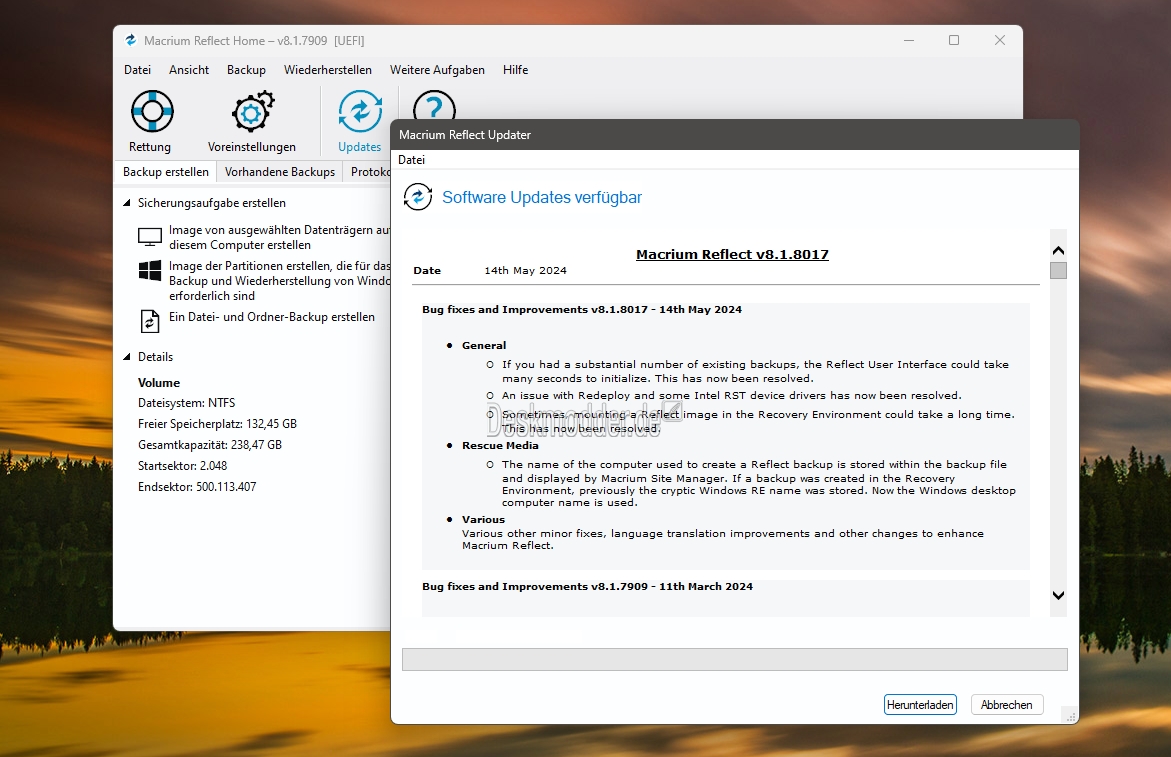This screenshot has height=757, width=1171.
Task: Select Image von ausgewählten Datenträgern task
Action: pos(279,237)
